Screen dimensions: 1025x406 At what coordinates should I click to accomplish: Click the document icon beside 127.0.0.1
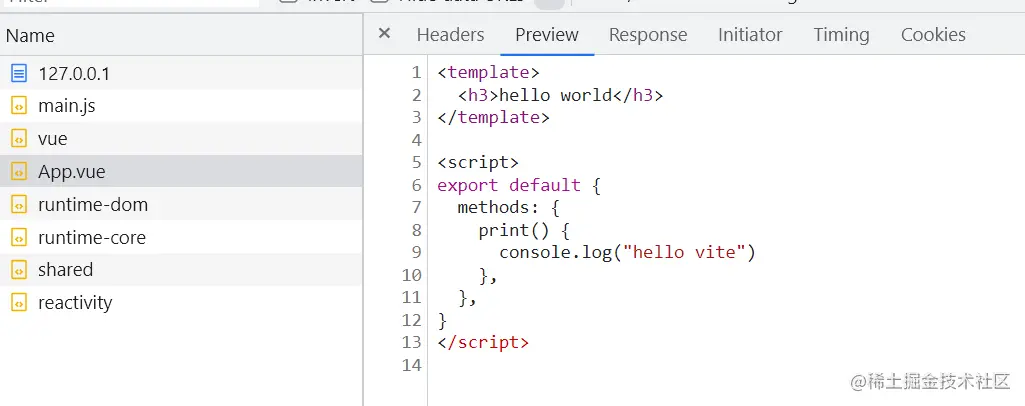click(19, 74)
